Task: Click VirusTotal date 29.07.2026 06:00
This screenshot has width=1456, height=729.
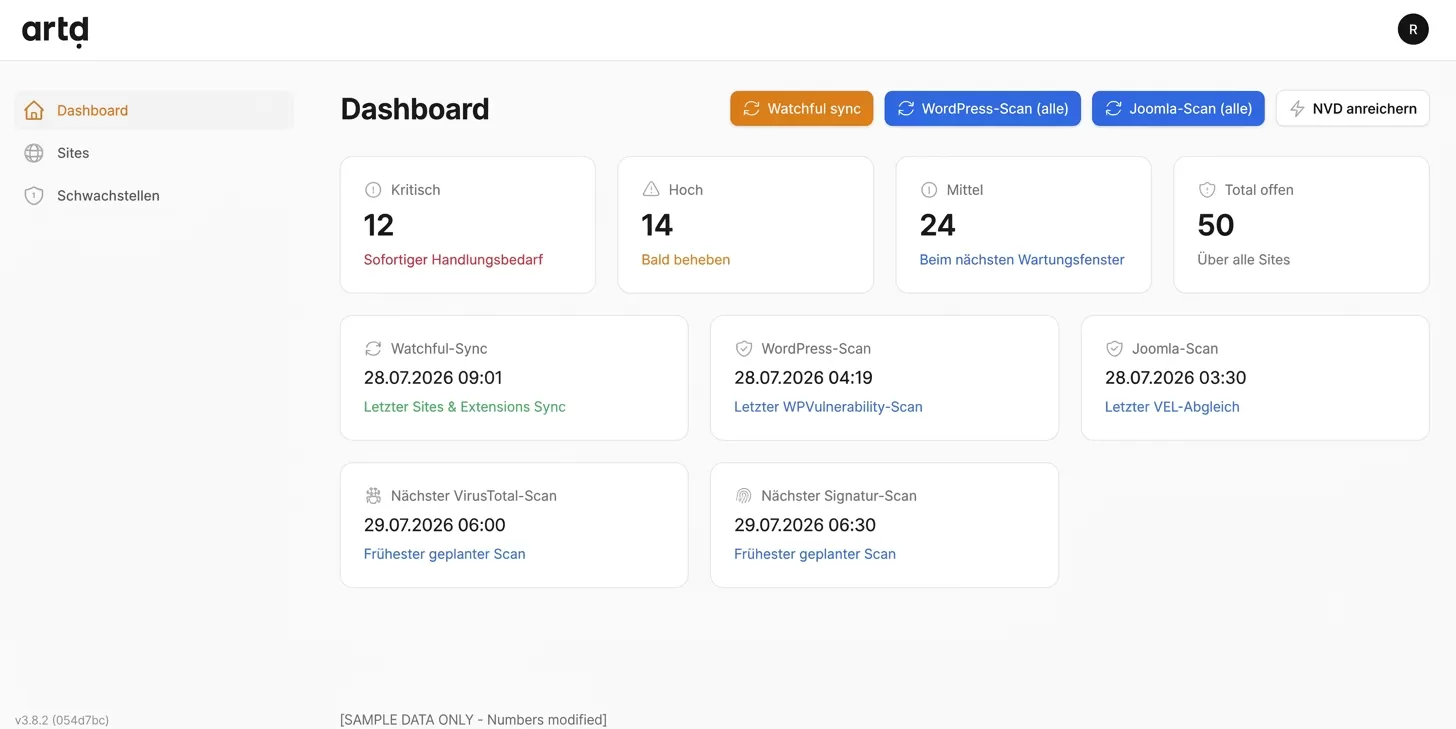Action: (435, 525)
